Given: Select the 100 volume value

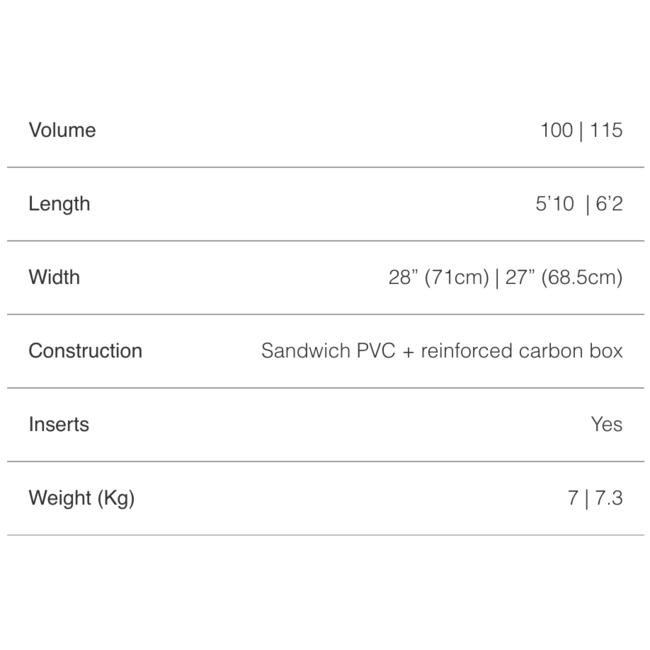Looking at the screenshot, I should (556, 130).
